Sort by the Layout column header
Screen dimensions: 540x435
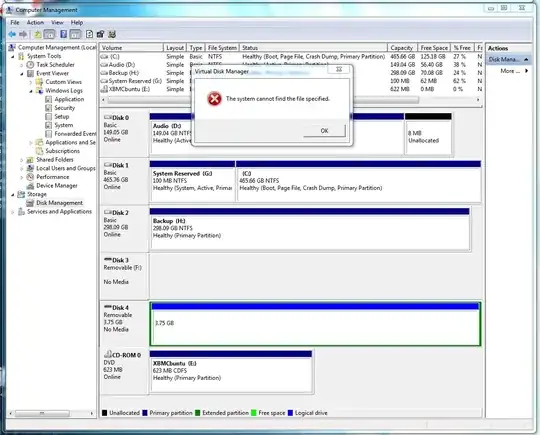coord(175,48)
